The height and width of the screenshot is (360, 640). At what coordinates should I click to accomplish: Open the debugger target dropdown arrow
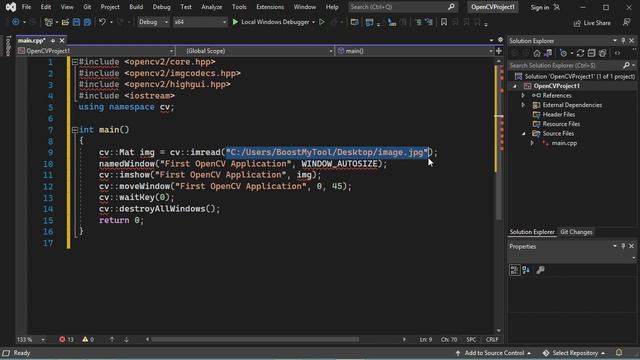tap(313, 22)
